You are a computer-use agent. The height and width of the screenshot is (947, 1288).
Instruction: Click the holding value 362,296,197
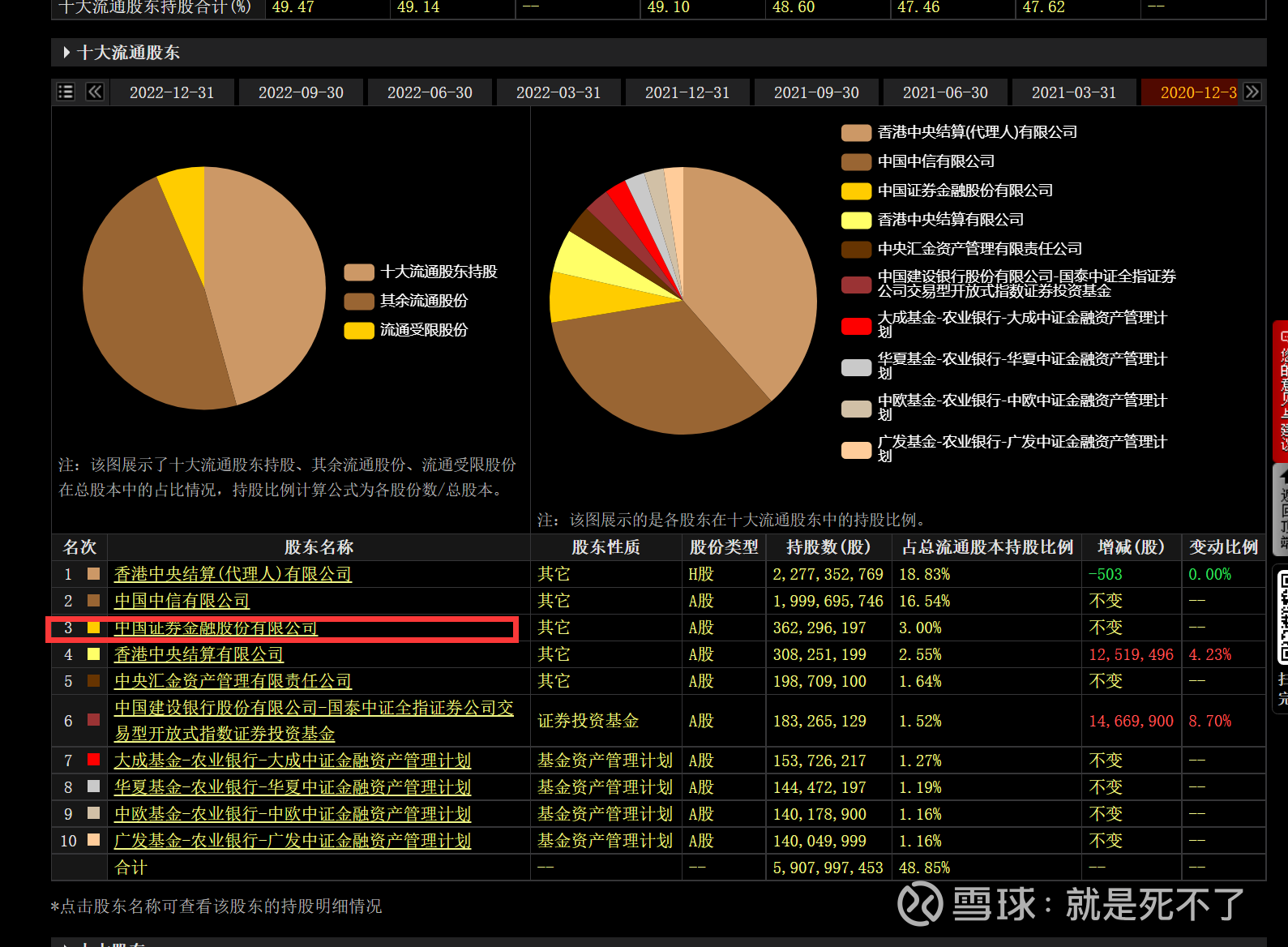[x=819, y=628]
